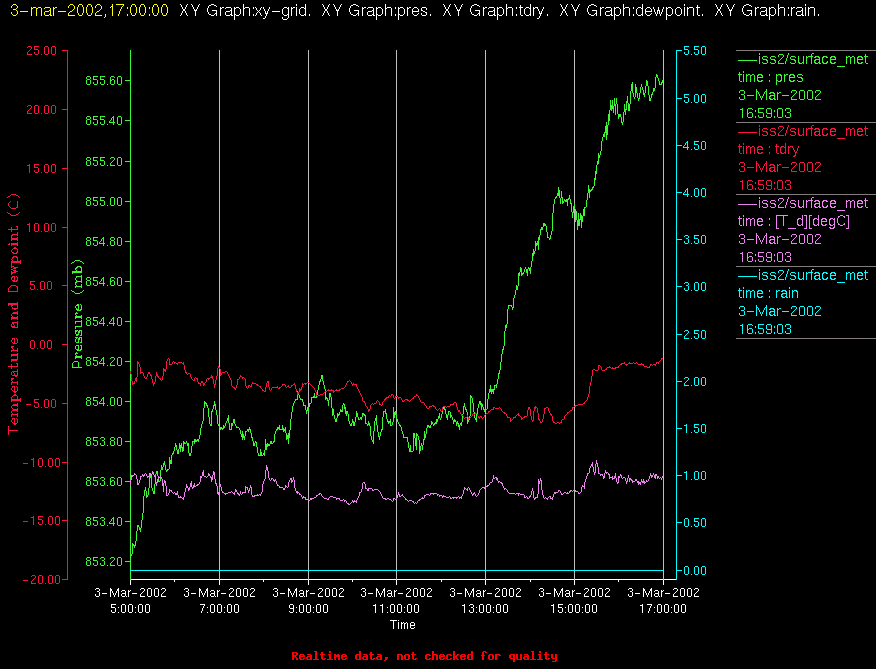
Task: Click the violet dewpoint legend line sample
Action: click(x=747, y=203)
